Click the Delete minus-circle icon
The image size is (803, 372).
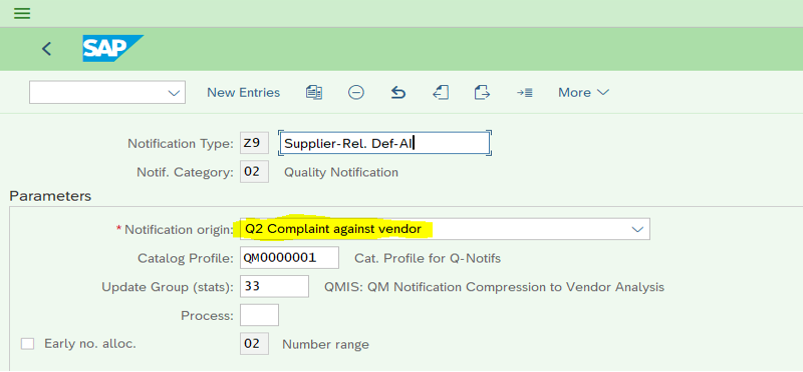[x=356, y=93]
